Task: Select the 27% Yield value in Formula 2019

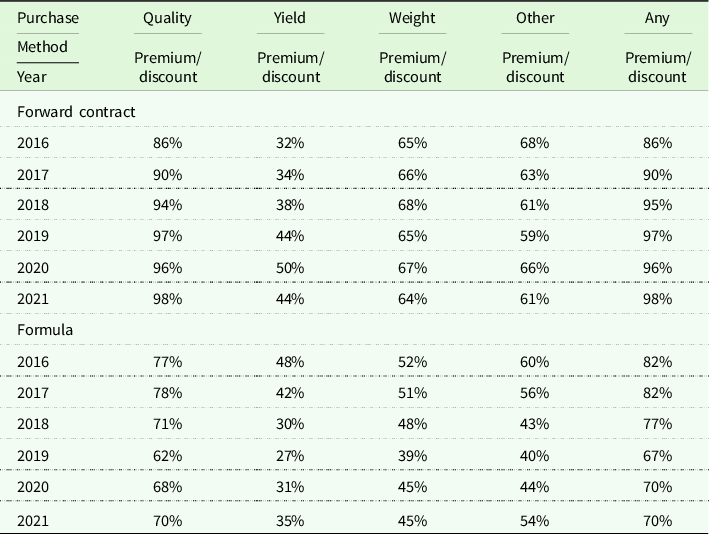Action: point(289,455)
